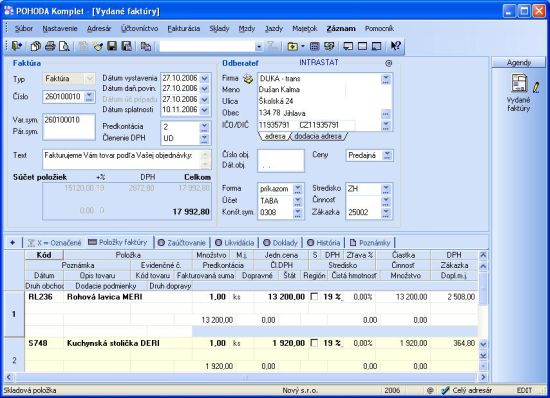Image resolution: width=550 pixels, height=398 pixels.
Task: Click the Celkom total 17 992,80
Action: point(191,212)
